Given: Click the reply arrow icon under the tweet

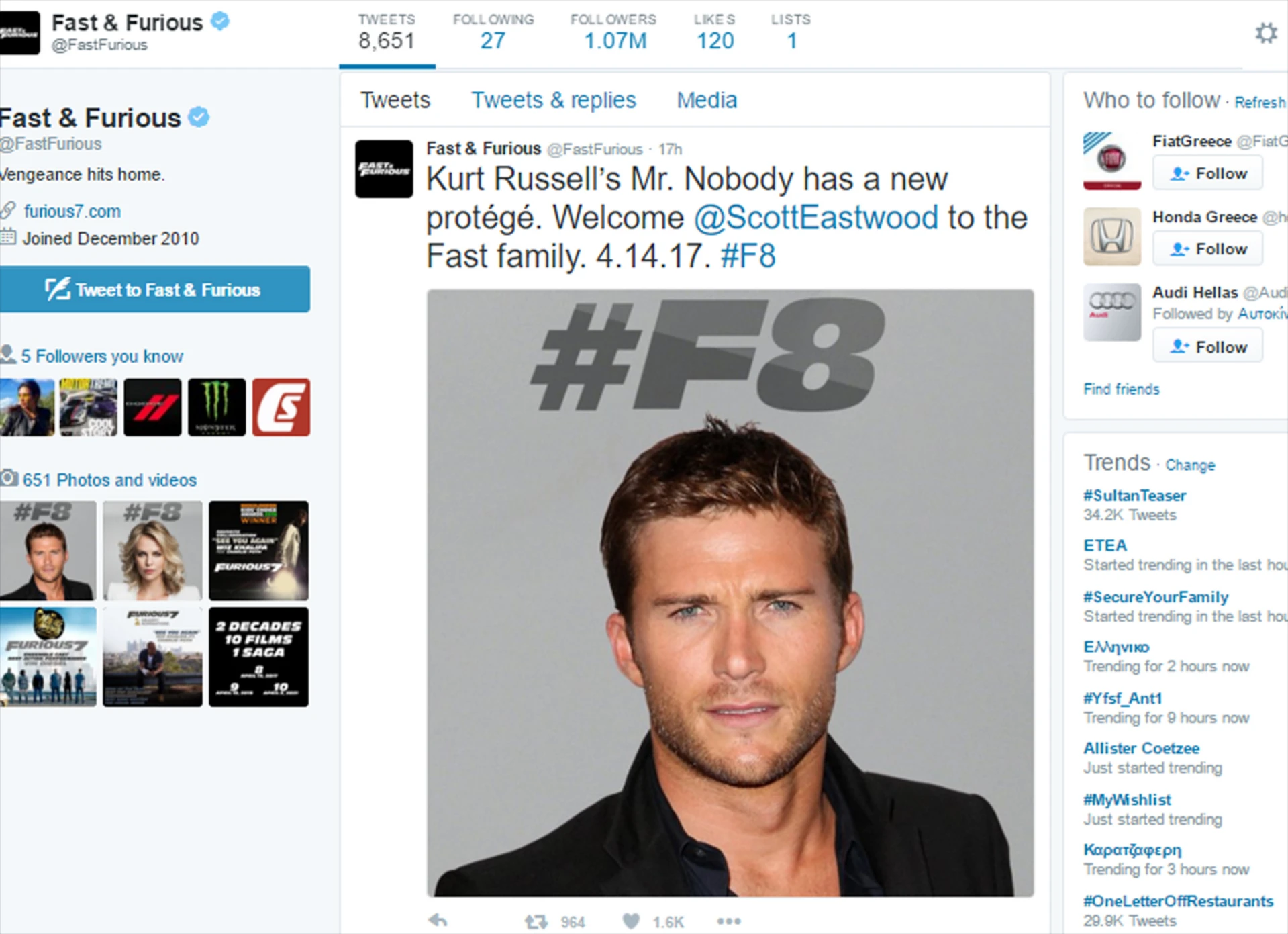Looking at the screenshot, I should pyautogui.click(x=438, y=921).
